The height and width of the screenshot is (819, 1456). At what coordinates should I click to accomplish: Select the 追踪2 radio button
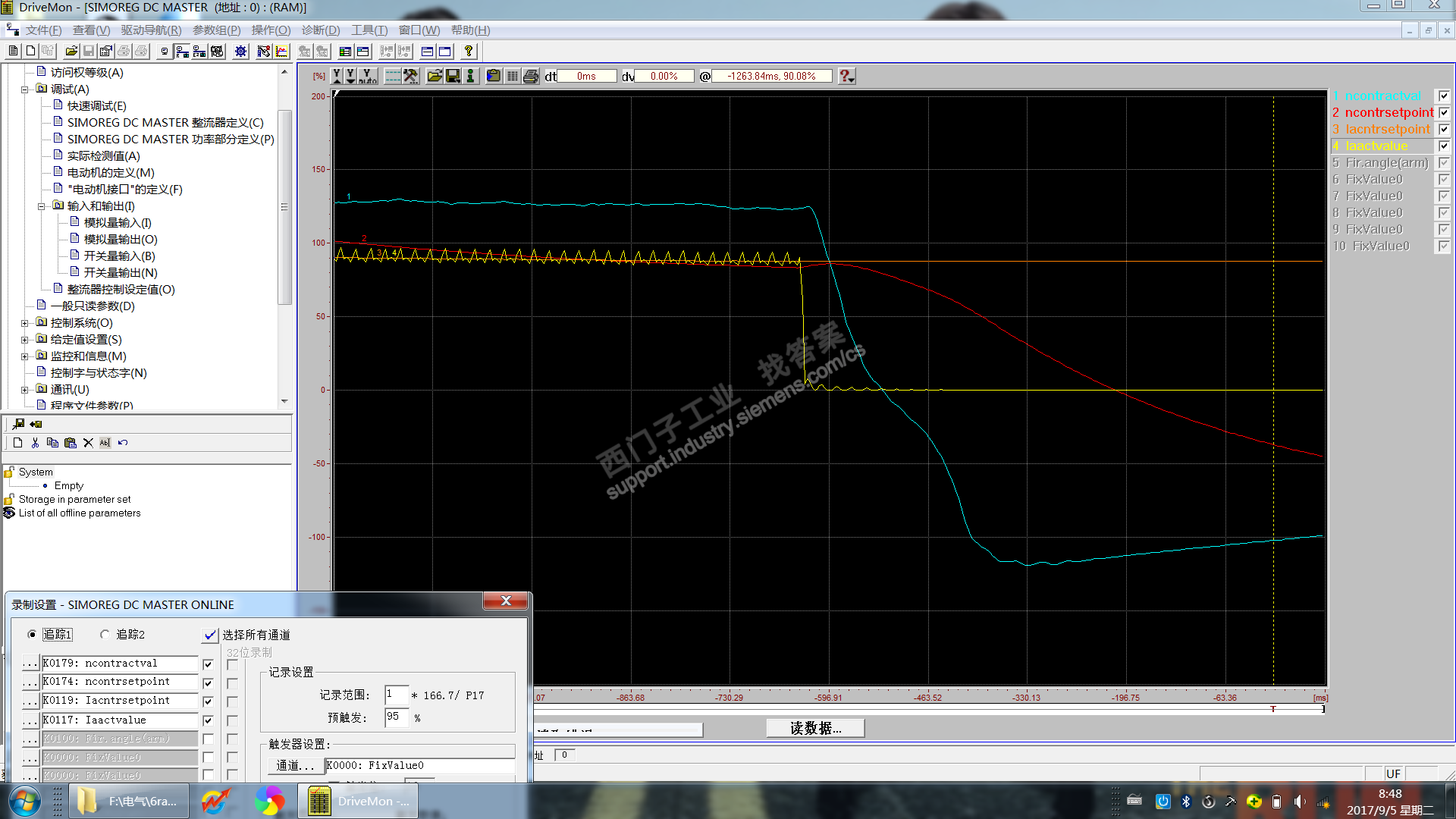[x=105, y=635]
